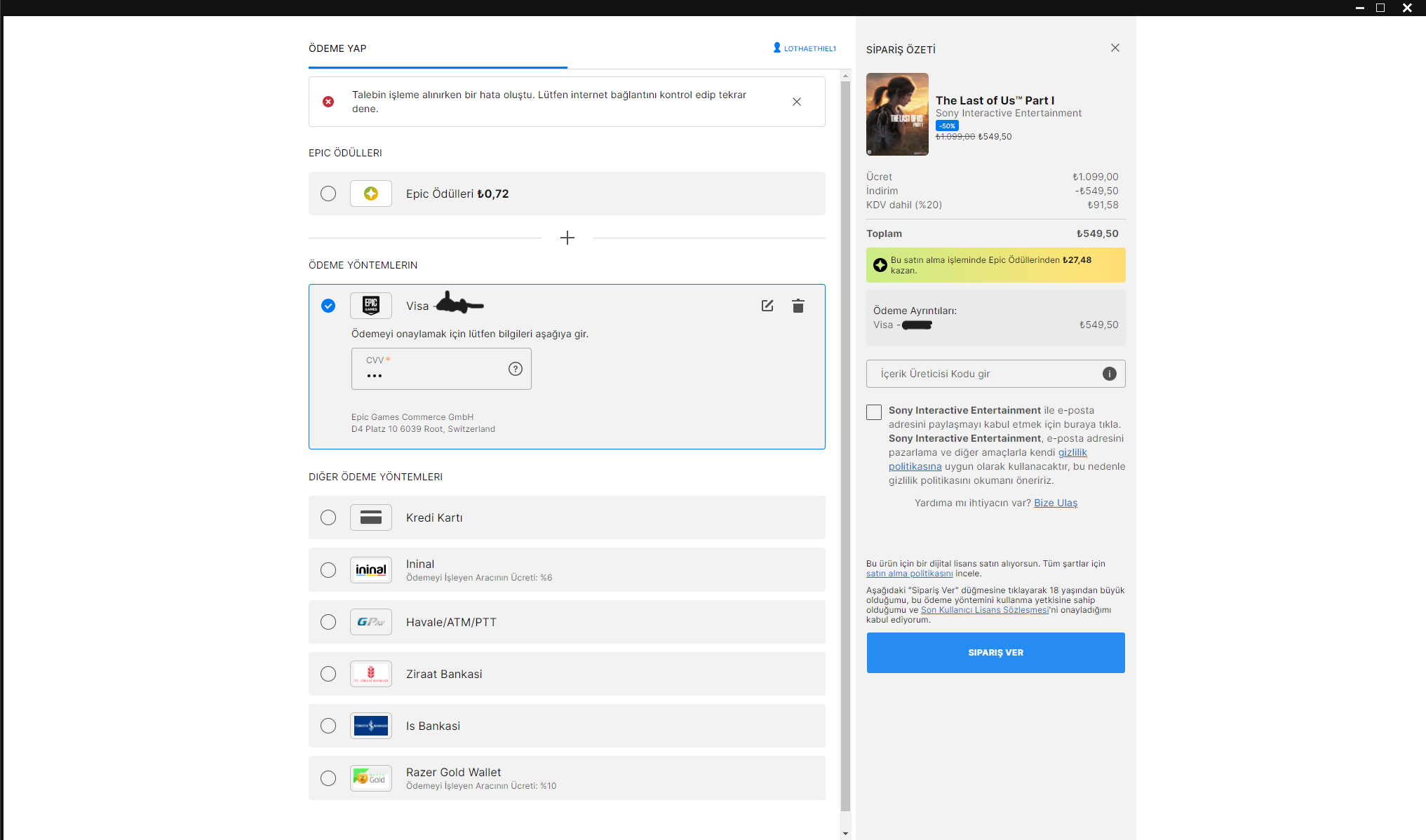Select the Epic Ödülleri radio button

coord(328,194)
